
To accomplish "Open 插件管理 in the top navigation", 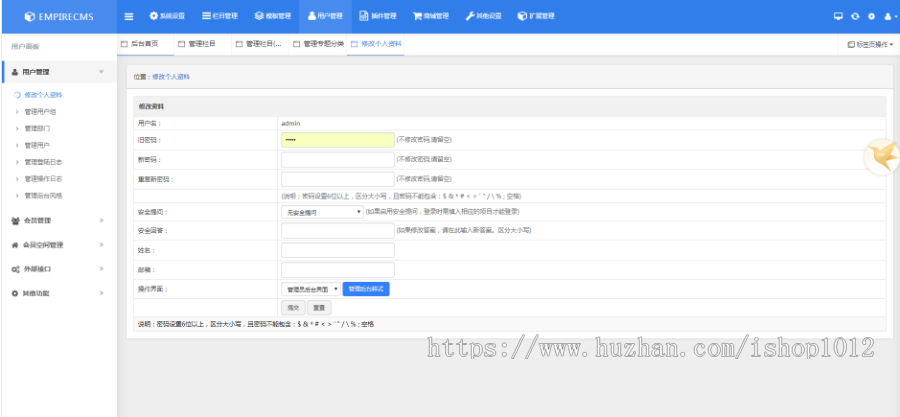I will click(378, 16).
